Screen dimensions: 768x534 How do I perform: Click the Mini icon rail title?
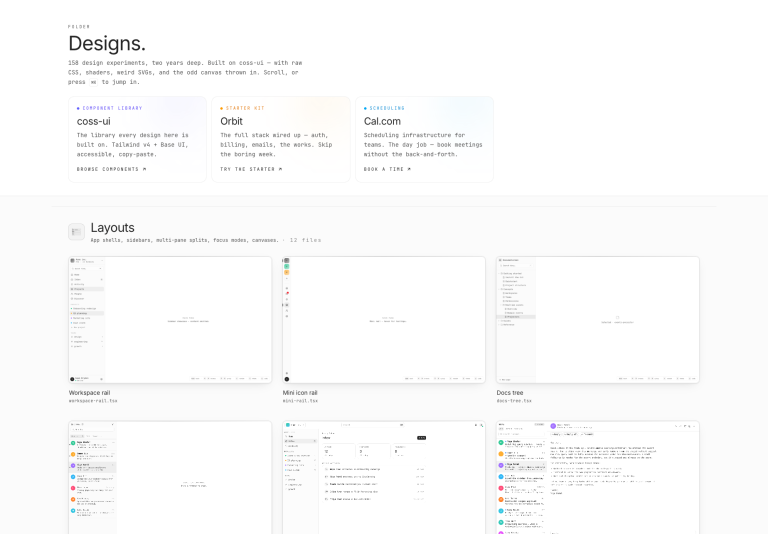tap(300, 393)
